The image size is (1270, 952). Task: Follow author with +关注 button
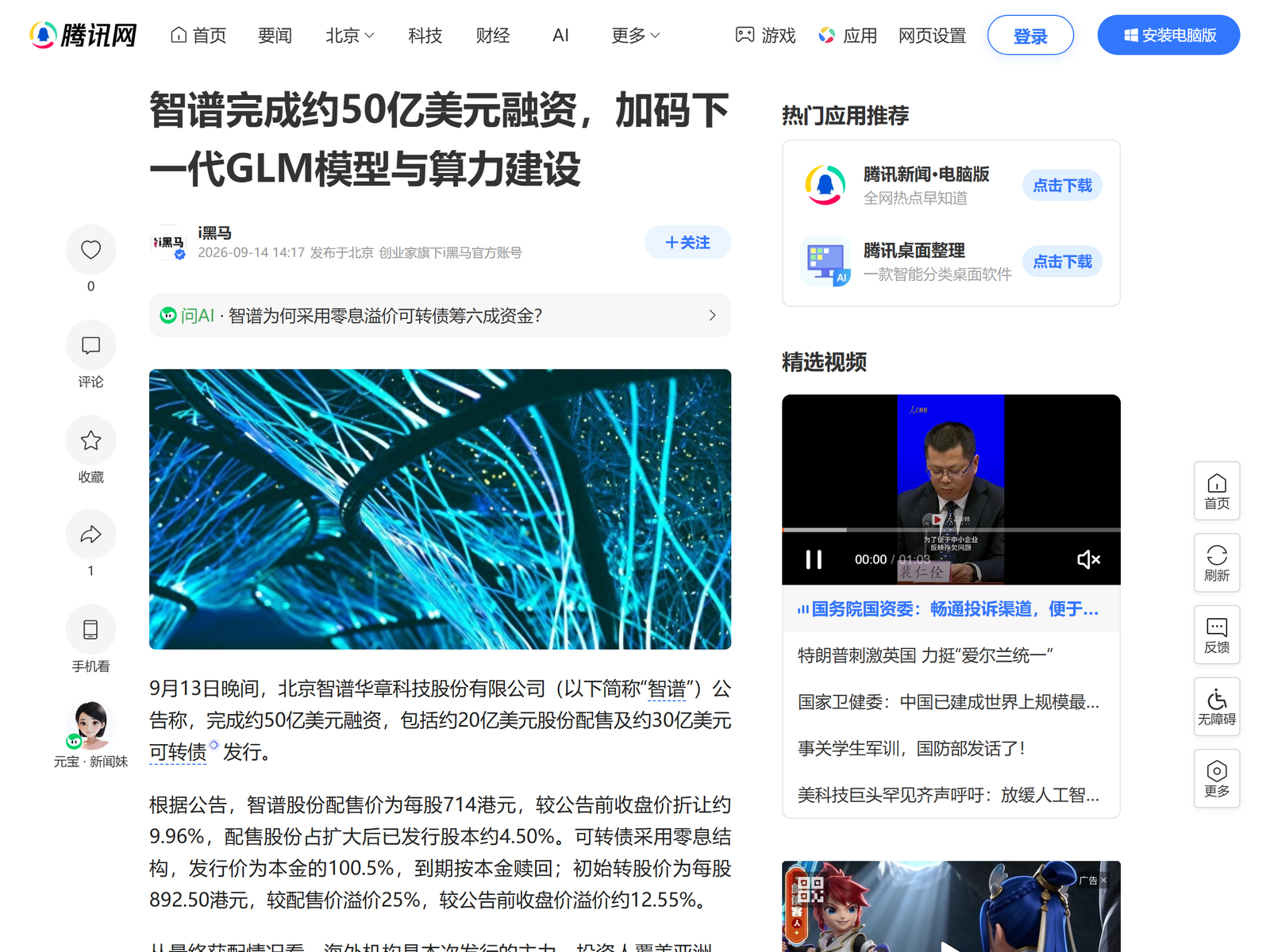(687, 242)
